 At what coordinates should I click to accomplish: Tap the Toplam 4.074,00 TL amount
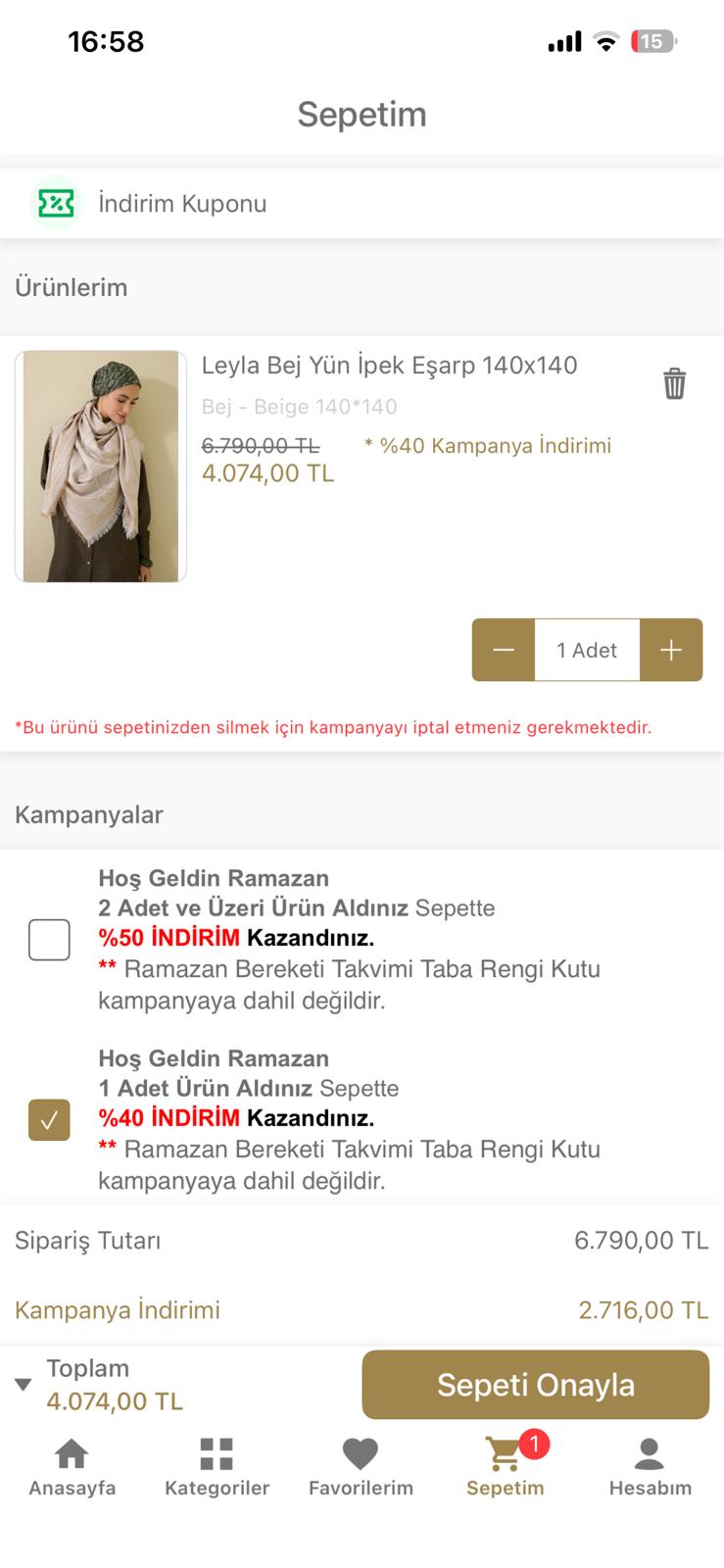[x=115, y=1401]
